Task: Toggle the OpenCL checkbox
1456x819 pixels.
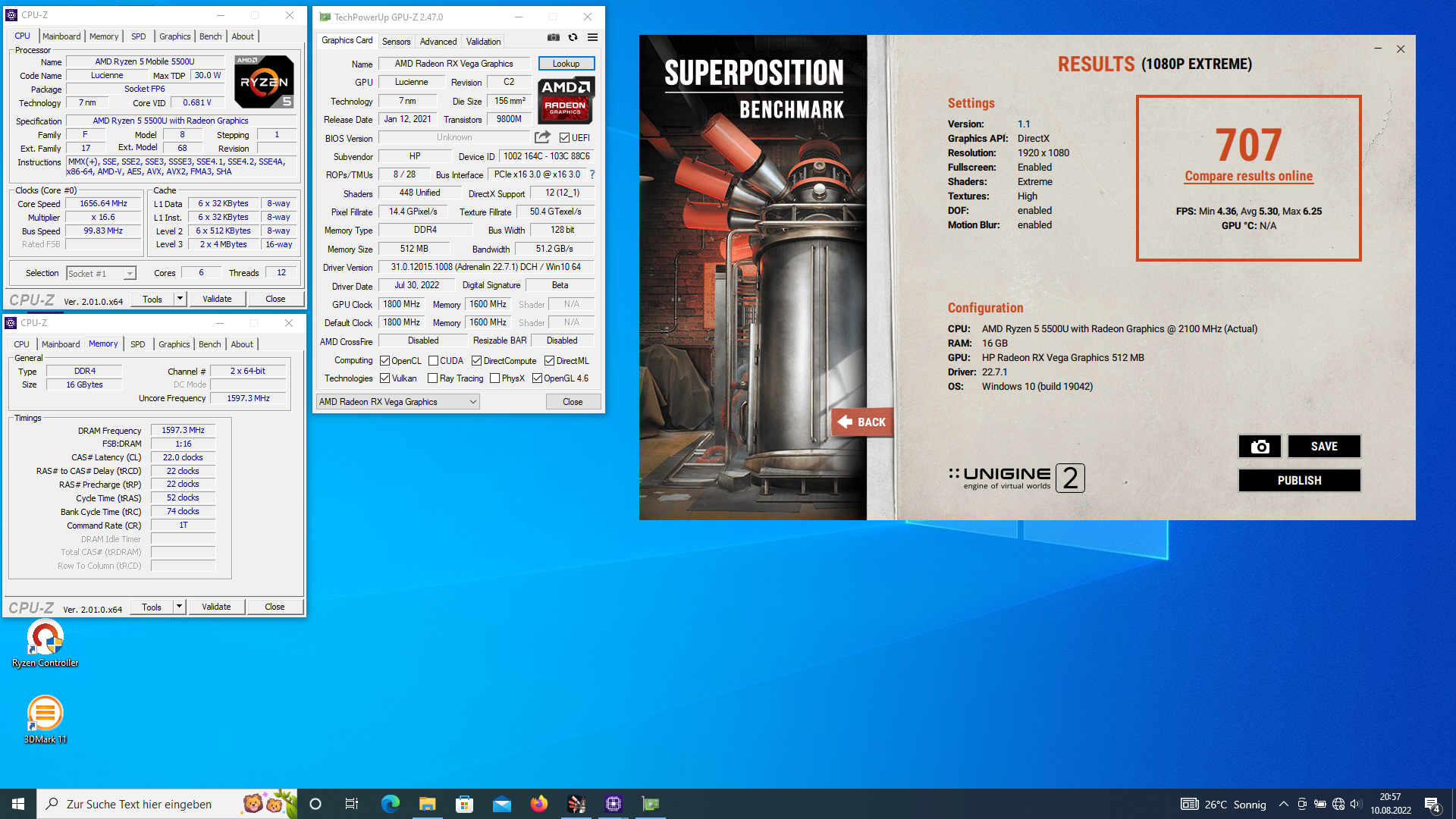Action: pyautogui.click(x=384, y=361)
